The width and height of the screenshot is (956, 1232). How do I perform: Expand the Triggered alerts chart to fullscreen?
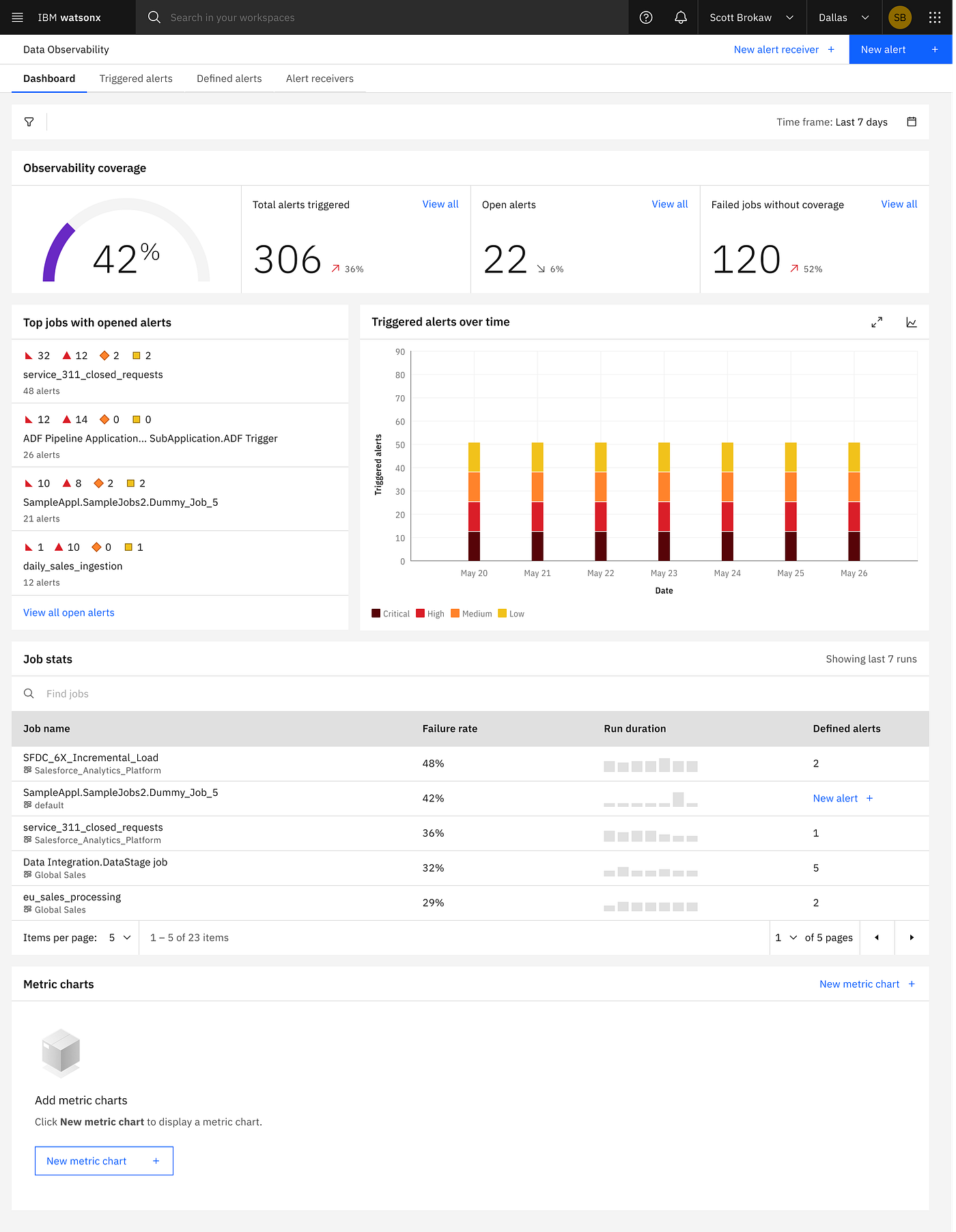[x=877, y=322]
